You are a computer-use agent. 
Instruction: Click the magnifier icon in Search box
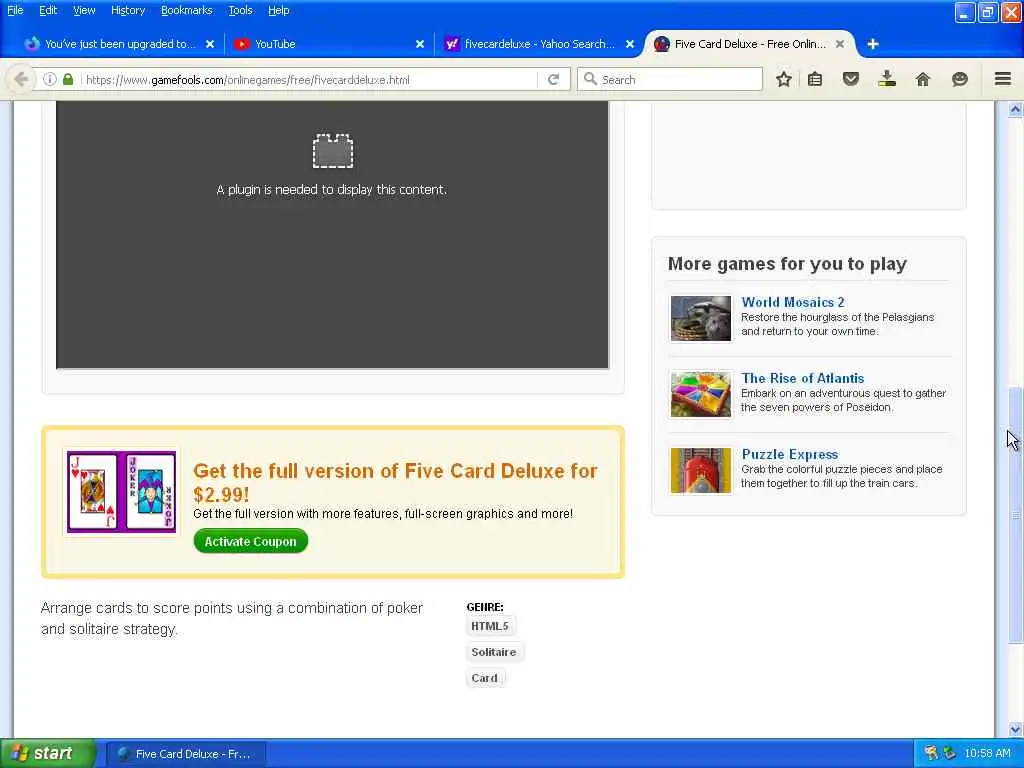pos(590,79)
